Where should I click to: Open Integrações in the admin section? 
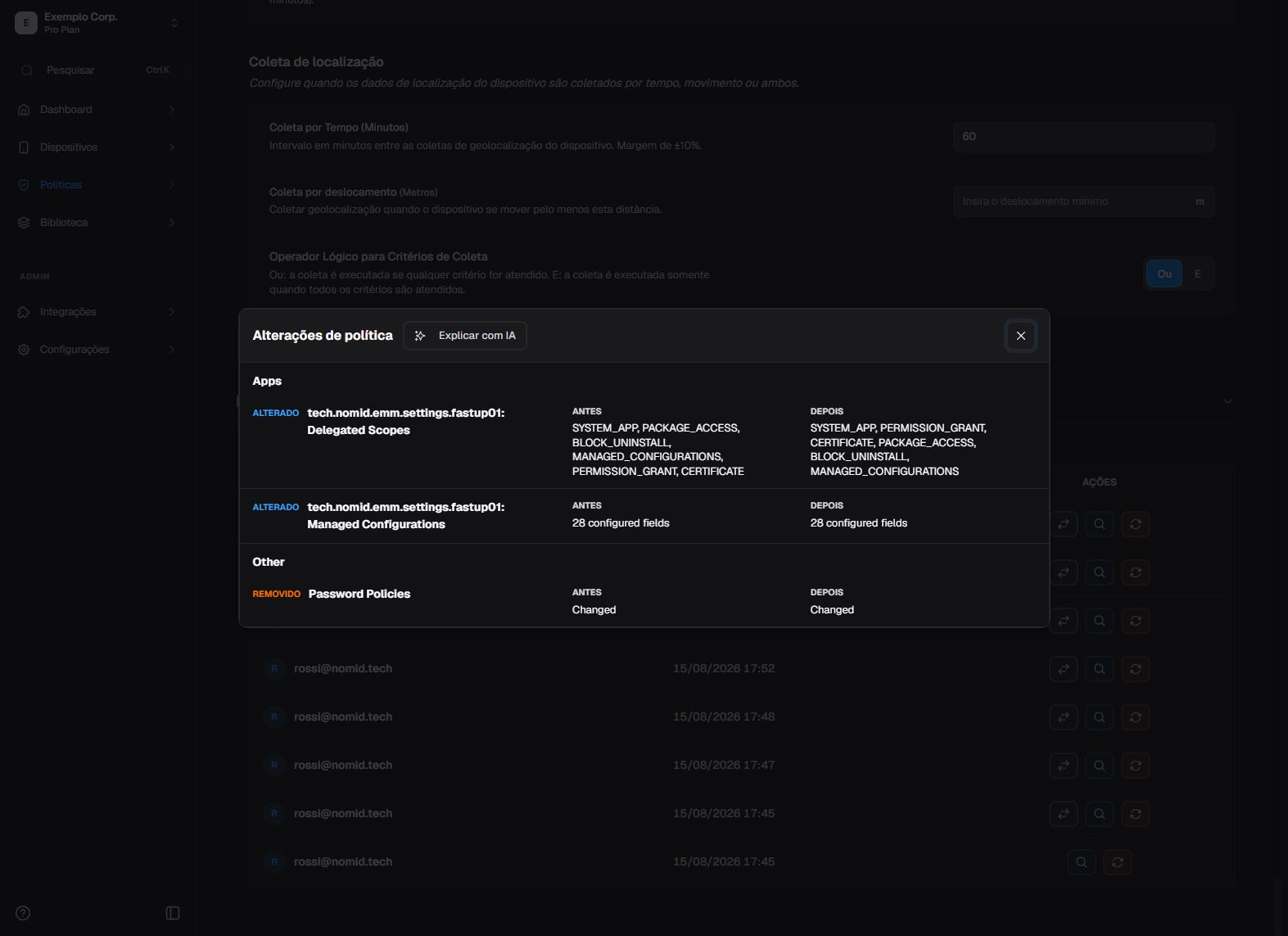click(x=97, y=312)
